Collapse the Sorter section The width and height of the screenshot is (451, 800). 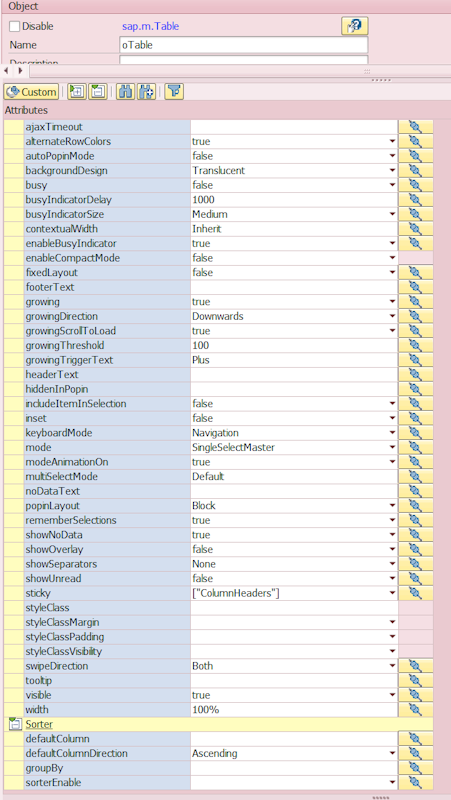click(x=14, y=724)
